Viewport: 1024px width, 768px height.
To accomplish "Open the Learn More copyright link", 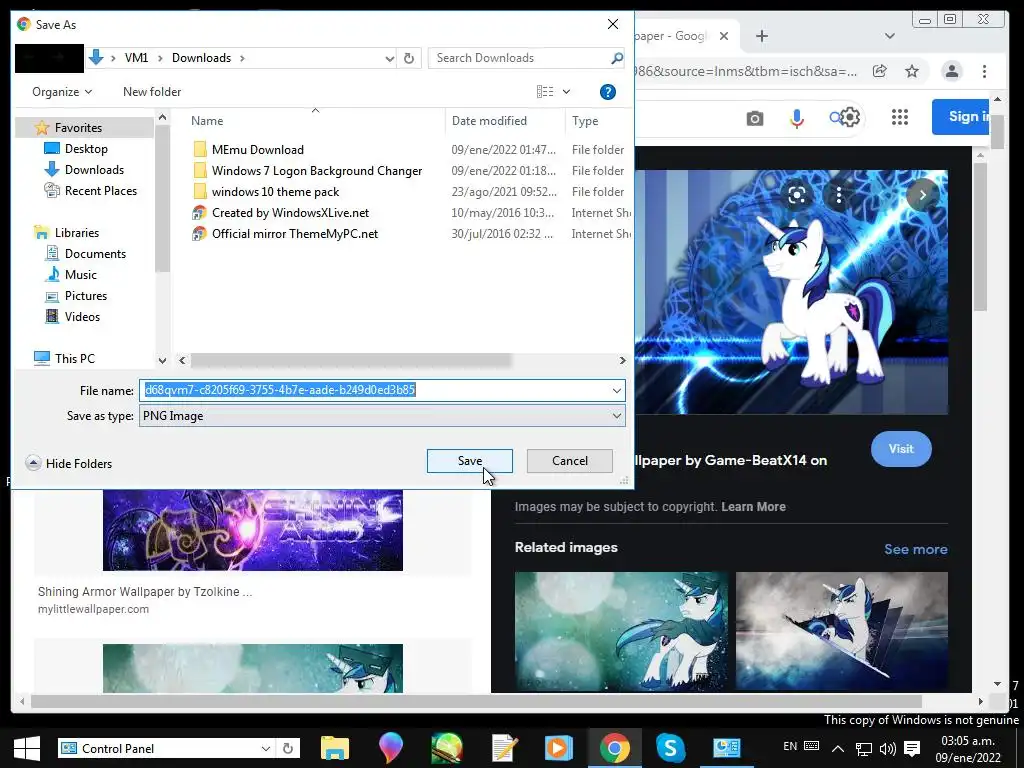I will [753, 507].
